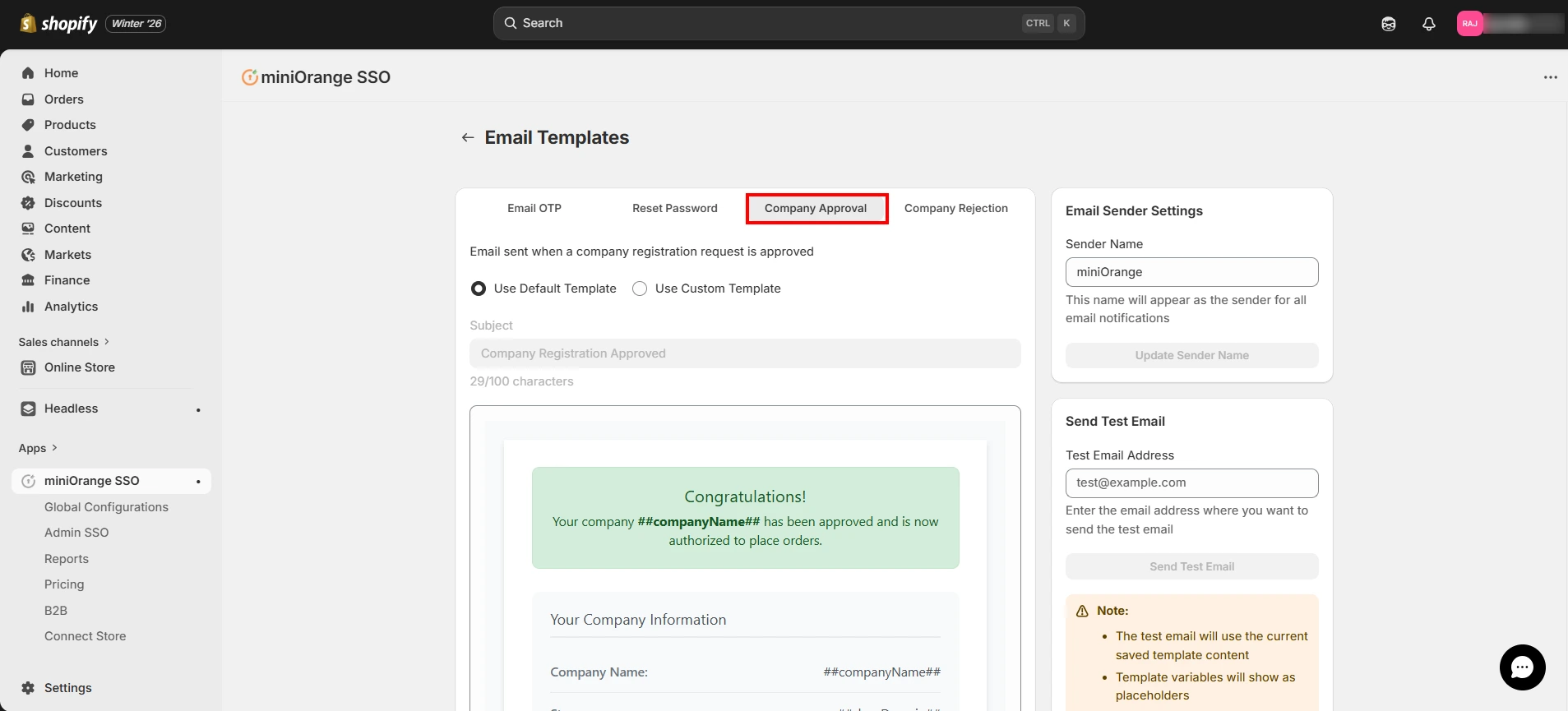
Task: Go to the Orders page link
Action: tap(64, 99)
